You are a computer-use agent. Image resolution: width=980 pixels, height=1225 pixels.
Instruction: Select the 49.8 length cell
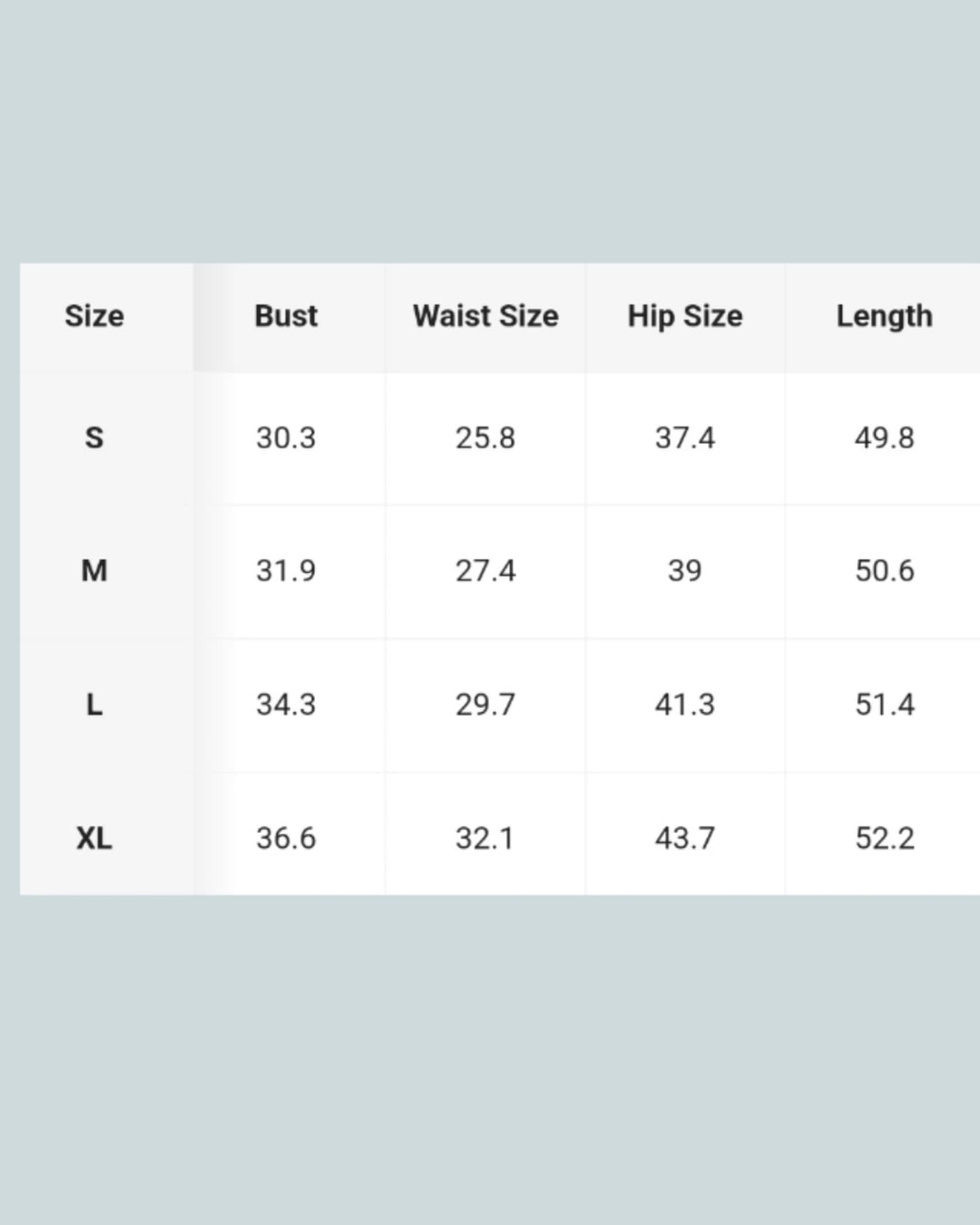point(884,438)
